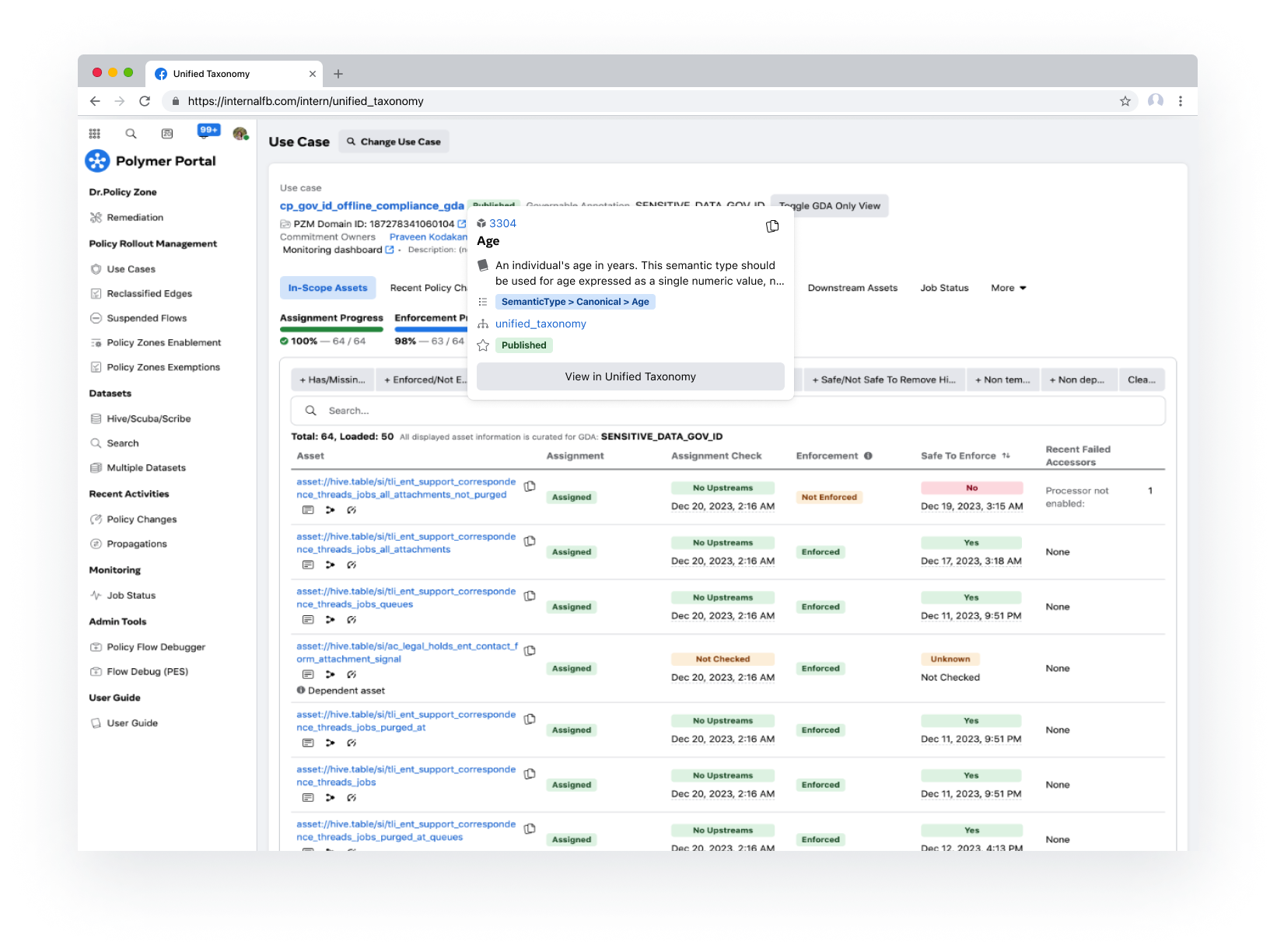Screen dimensions: 1277x952
Task: Open link icon for threads_jobs_purged_at row
Action: coord(352,743)
